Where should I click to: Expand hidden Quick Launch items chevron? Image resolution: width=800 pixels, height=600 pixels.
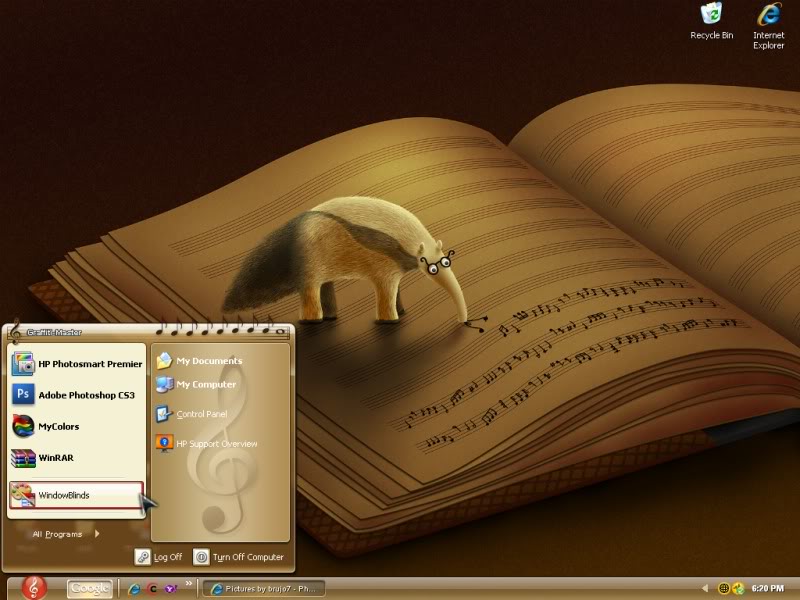point(189,583)
